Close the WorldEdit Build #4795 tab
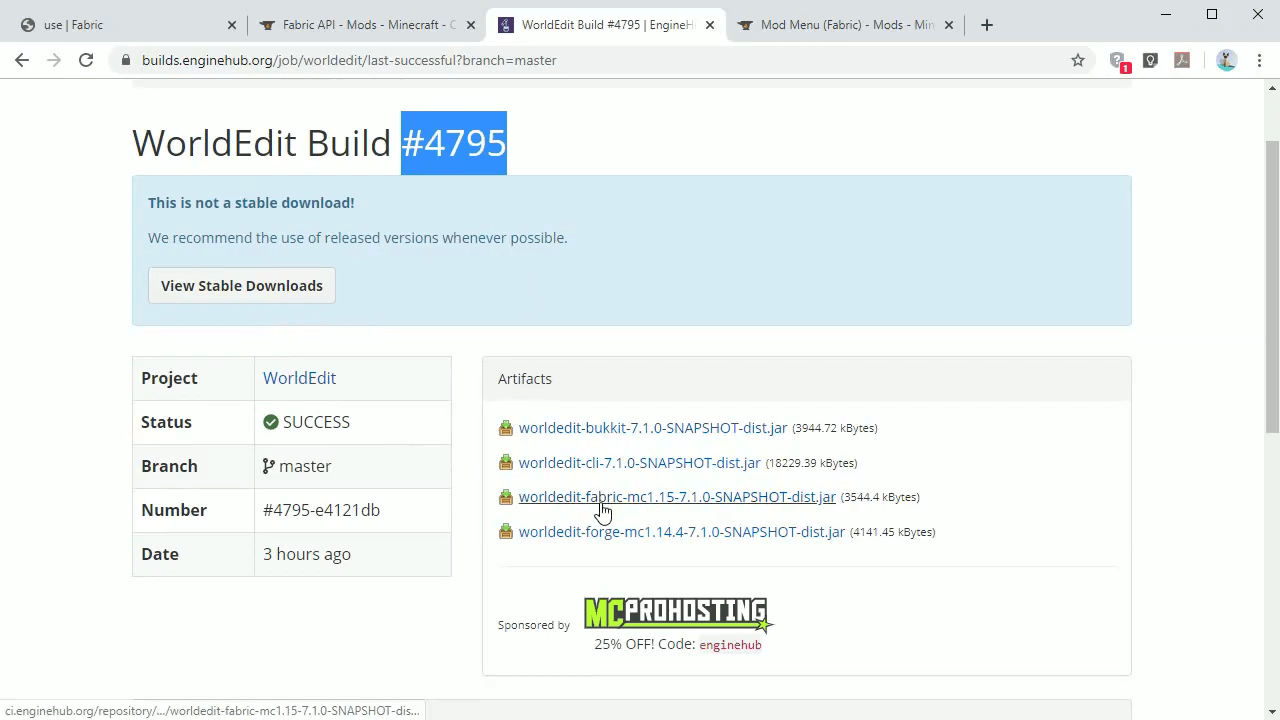Image resolution: width=1280 pixels, height=720 pixels. [710, 25]
